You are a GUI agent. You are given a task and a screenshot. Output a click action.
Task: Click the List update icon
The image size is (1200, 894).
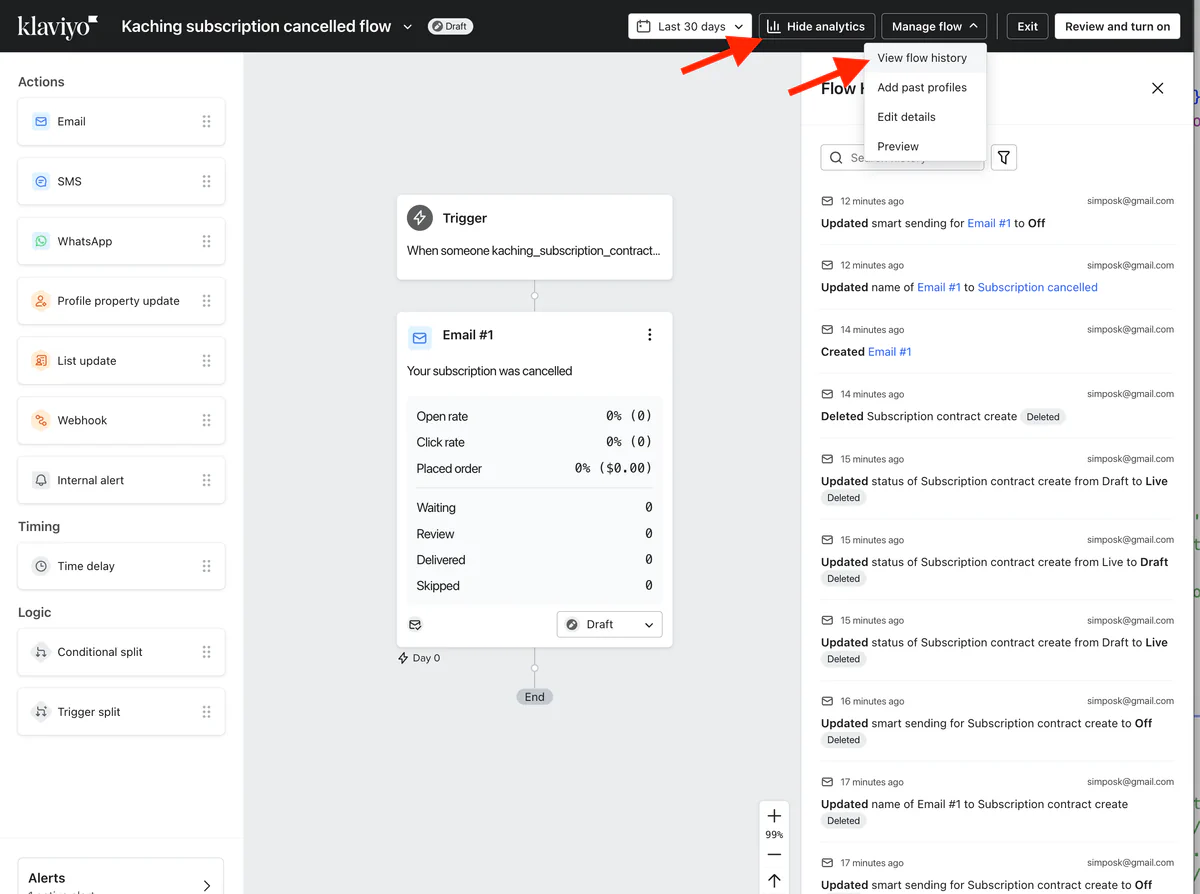41,361
